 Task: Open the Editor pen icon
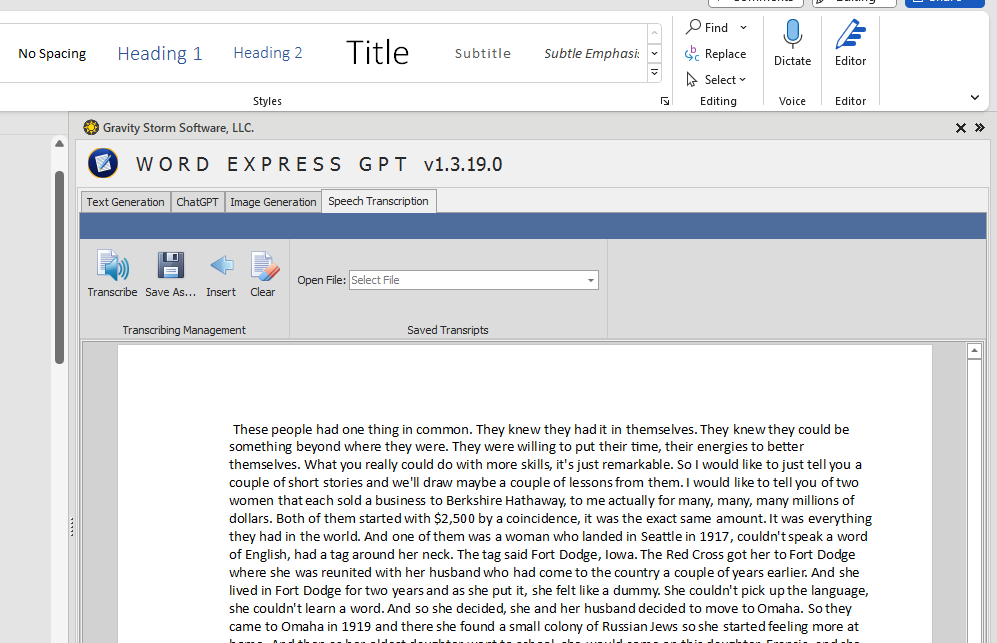point(850,34)
